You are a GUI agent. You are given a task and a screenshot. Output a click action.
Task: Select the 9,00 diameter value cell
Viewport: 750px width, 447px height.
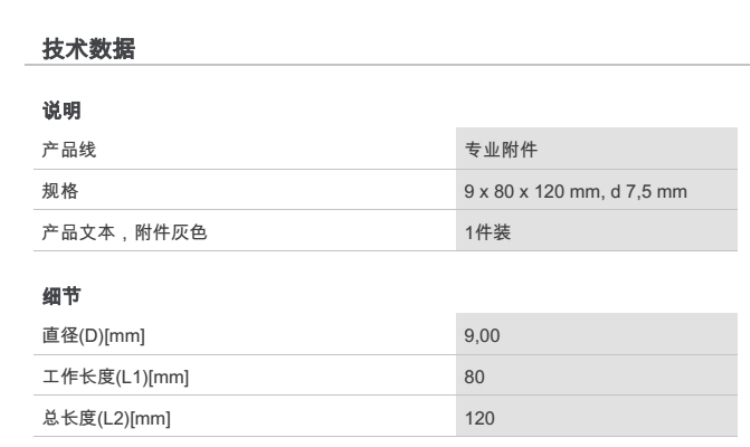point(482,336)
